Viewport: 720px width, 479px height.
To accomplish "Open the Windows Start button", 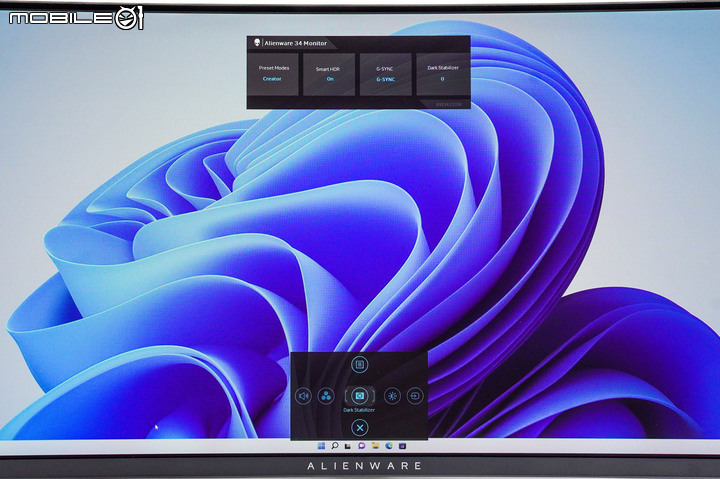I will point(321,446).
